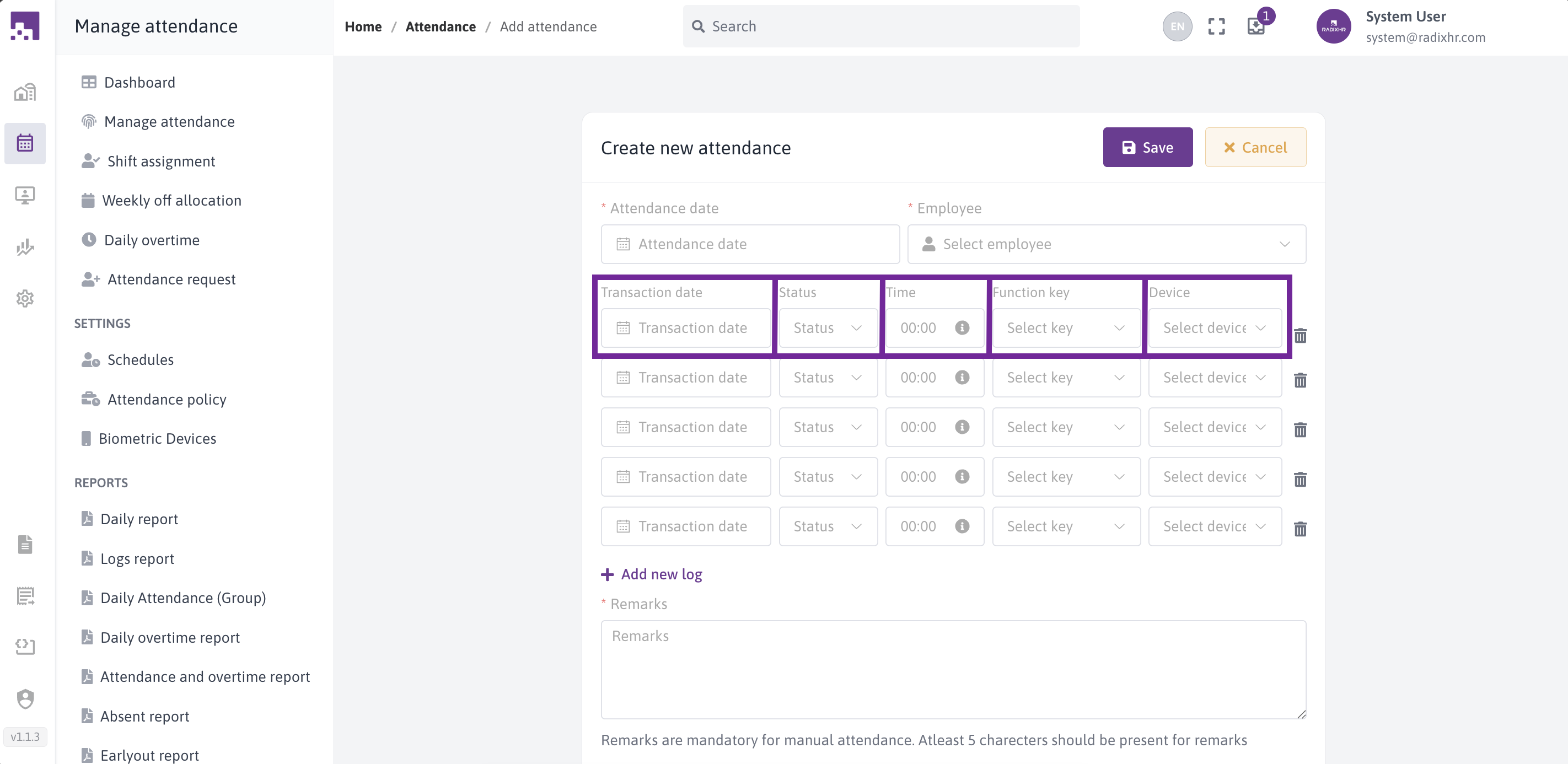Click the info icon beside the first Time field
Image resolution: width=1568 pixels, height=764 pixels.
click(x=962, y=327)
